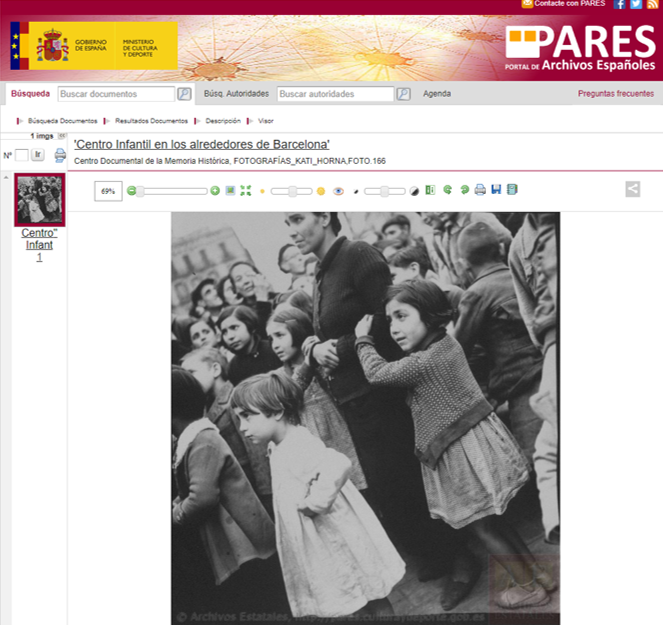The image size is (663, 625).
Task: Open Búsq. Autoridades
Action: [x=236, y=93]
